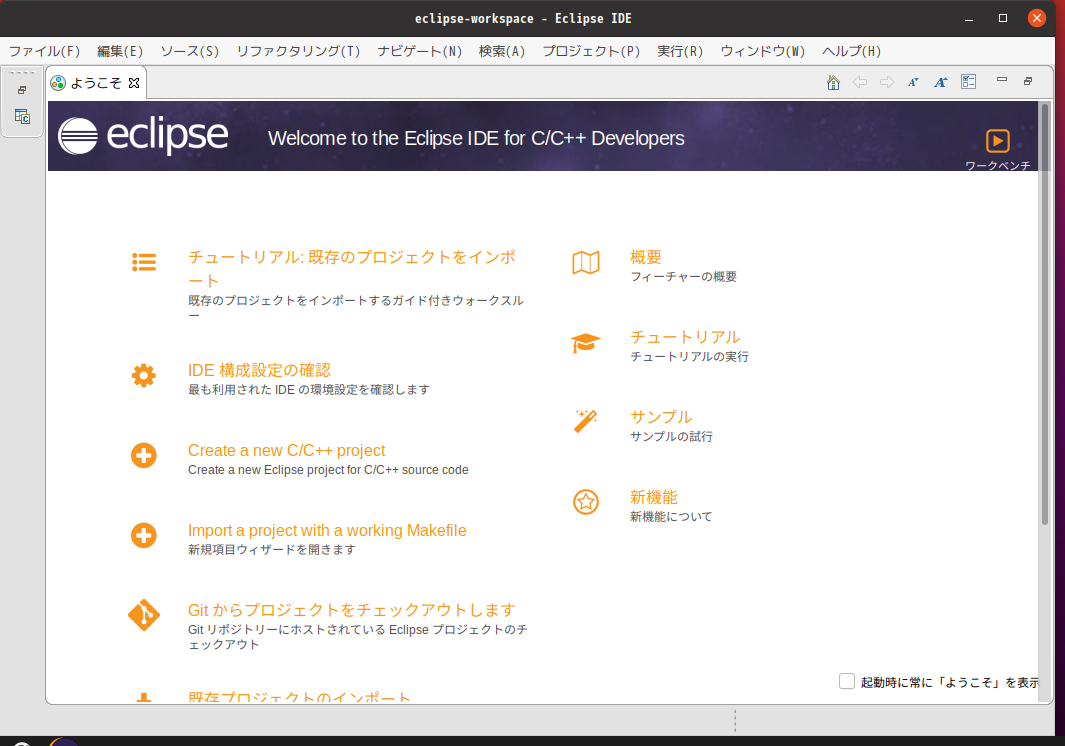Click text フィーチャーの概要

[x=683, y=277]
